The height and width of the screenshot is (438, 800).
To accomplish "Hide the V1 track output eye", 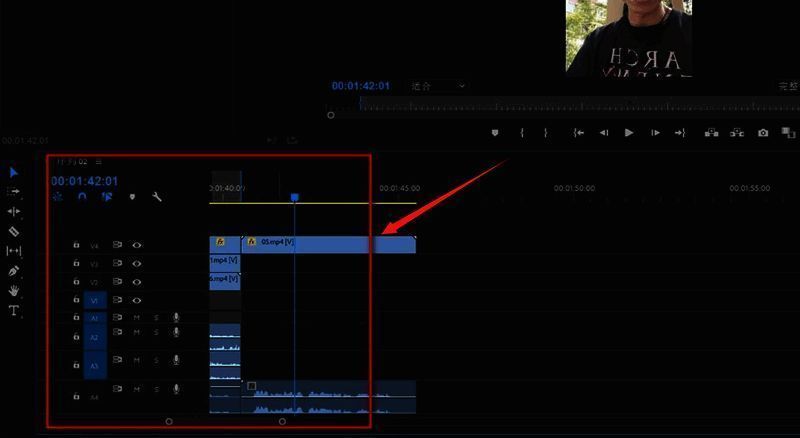I will [137, 300].
